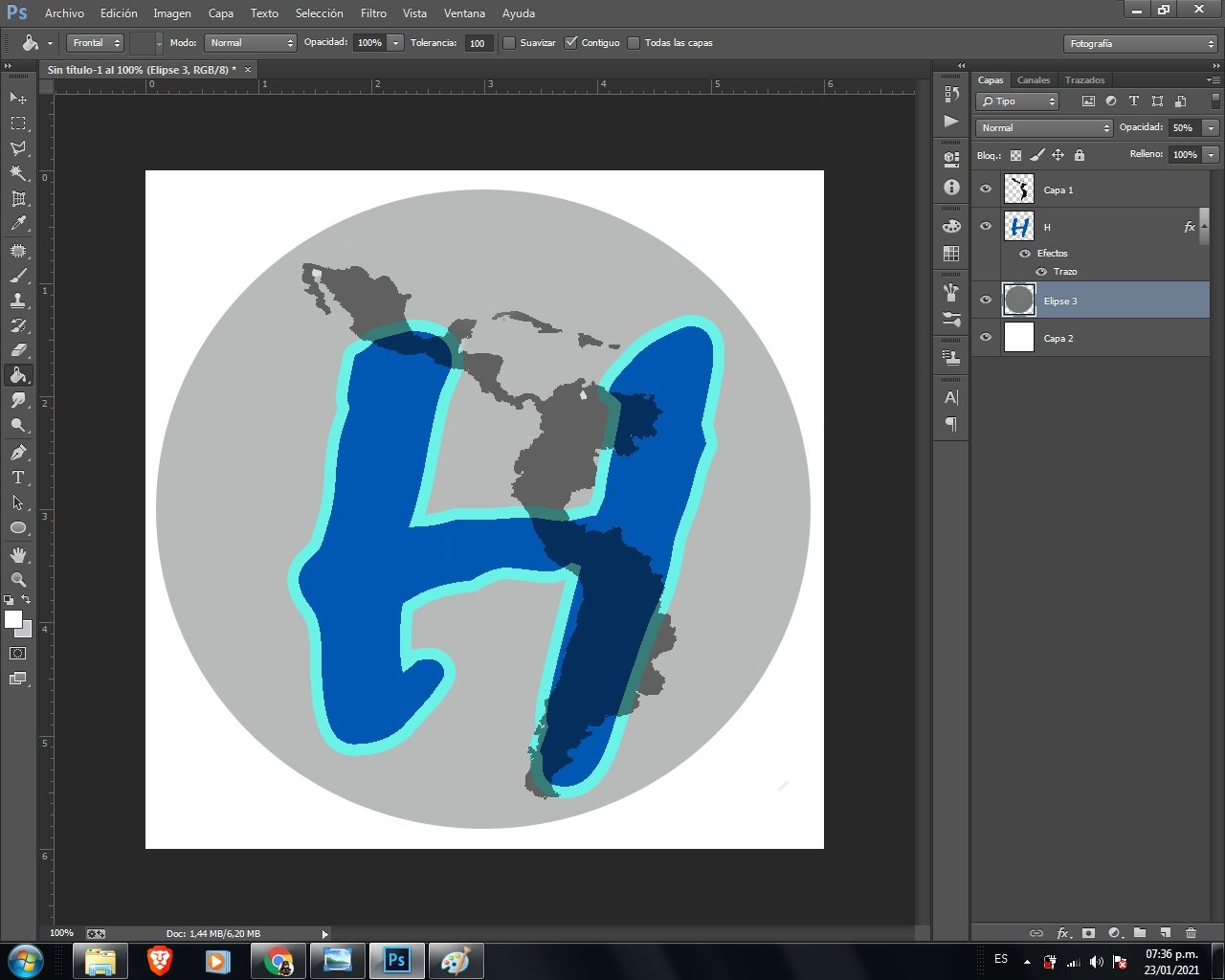Open the History panel icon
The width and height of the screenshot is (1225, 980).
(x=951, y=94)
